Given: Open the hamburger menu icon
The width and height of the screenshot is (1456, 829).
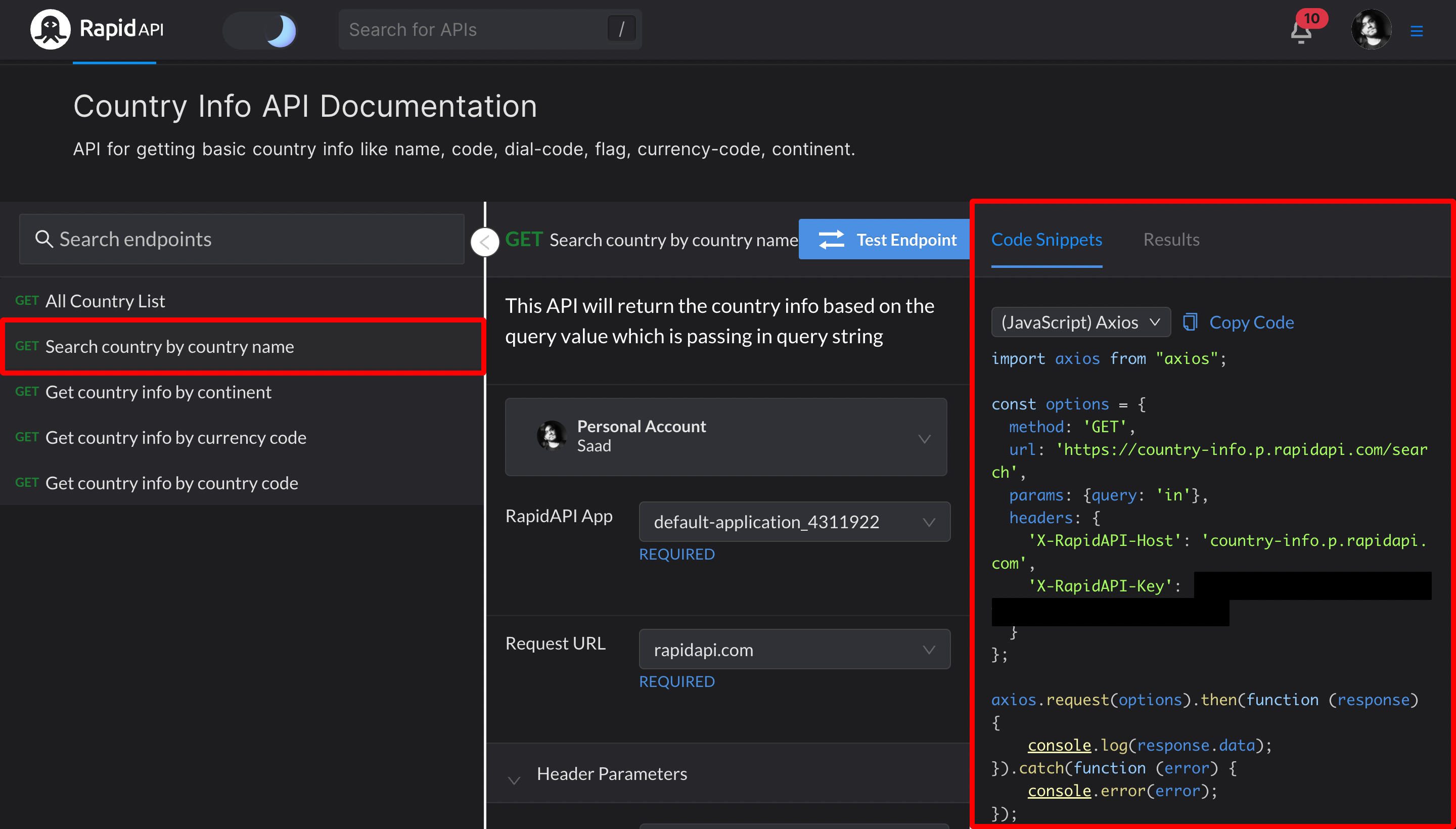Looking at the screenshot, I should click(1416, 31).
